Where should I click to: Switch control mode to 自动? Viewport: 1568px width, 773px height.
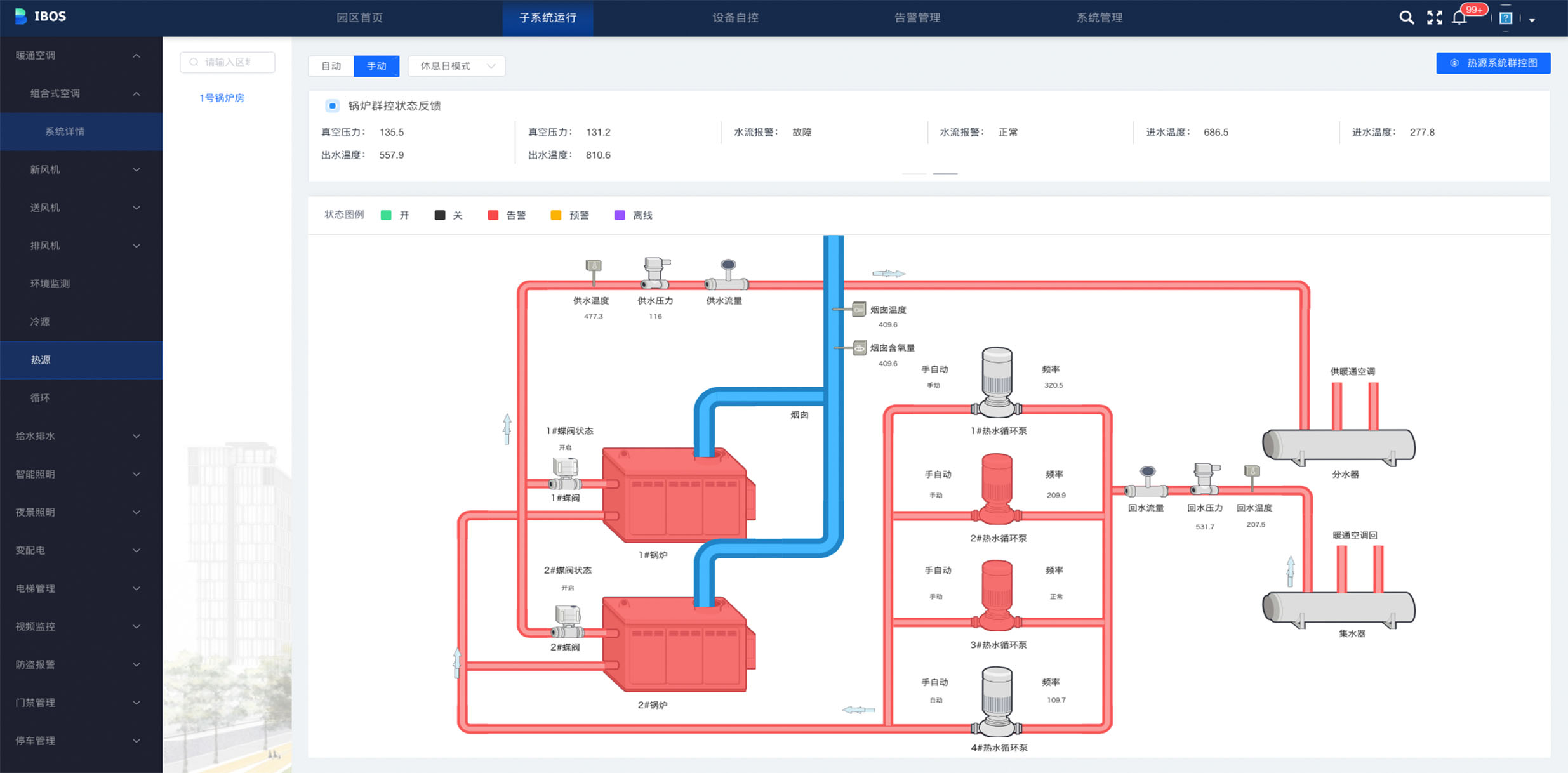(x=331, y=66)
